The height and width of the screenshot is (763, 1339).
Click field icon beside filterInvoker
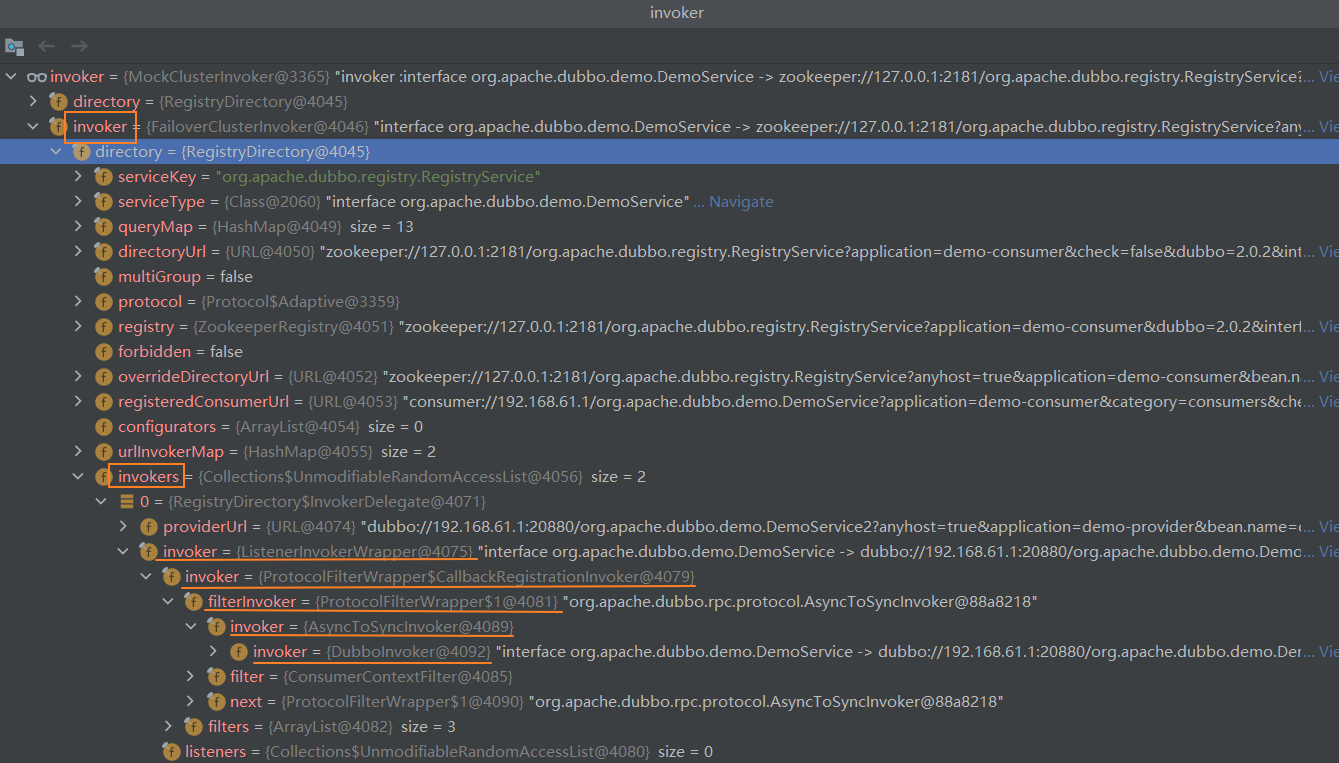193,602
